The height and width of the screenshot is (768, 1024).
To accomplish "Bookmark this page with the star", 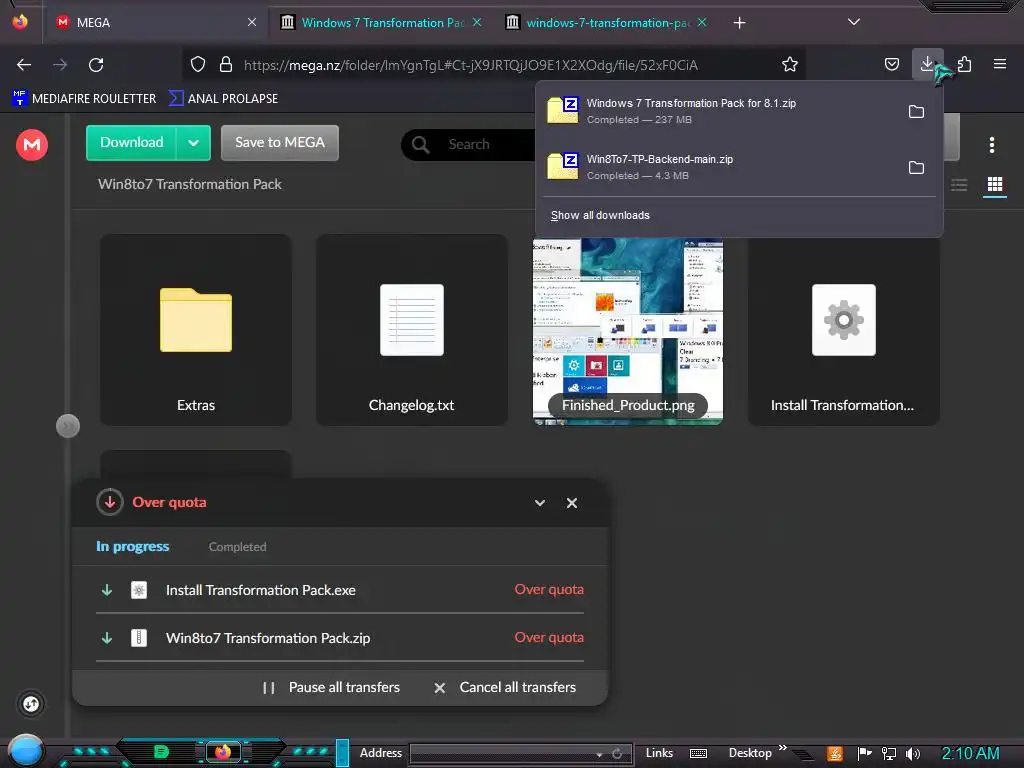I will (x=790, y=64).
